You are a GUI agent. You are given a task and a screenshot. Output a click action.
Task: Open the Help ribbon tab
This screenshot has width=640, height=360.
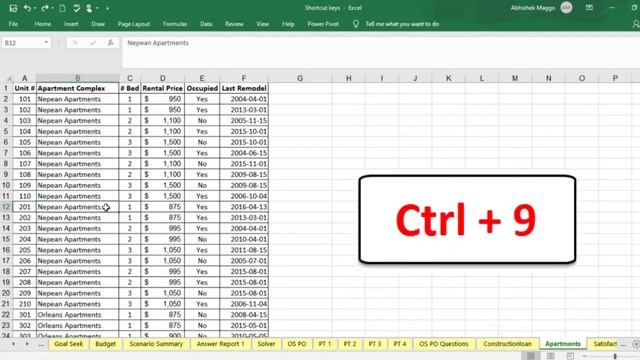click(288, 24)
